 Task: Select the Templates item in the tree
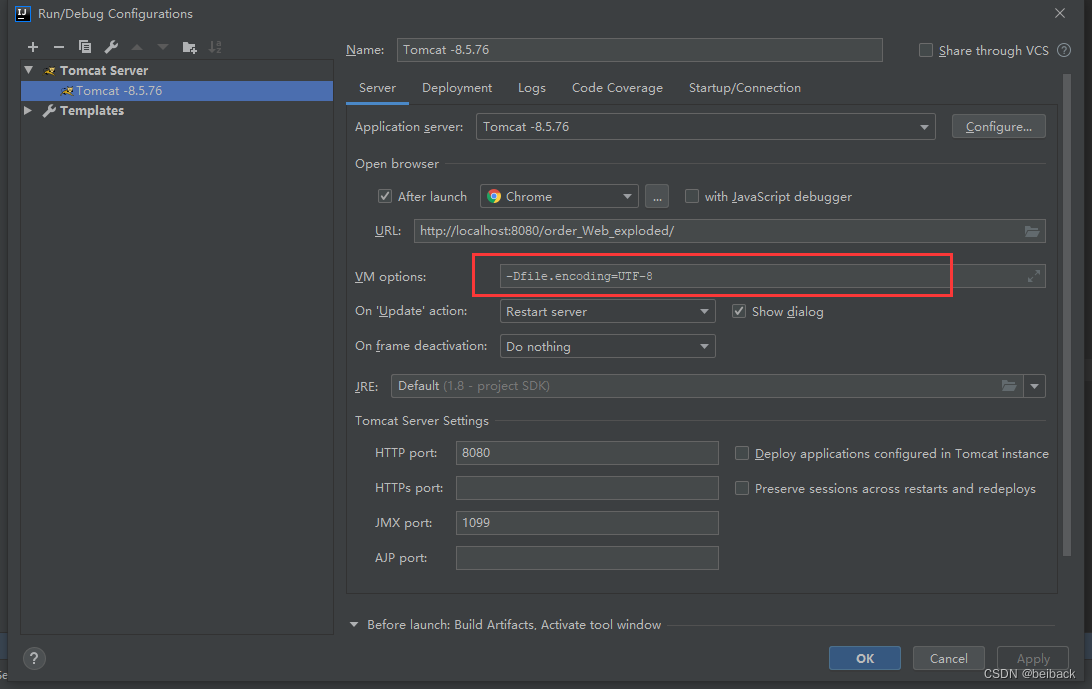[91, 111]
